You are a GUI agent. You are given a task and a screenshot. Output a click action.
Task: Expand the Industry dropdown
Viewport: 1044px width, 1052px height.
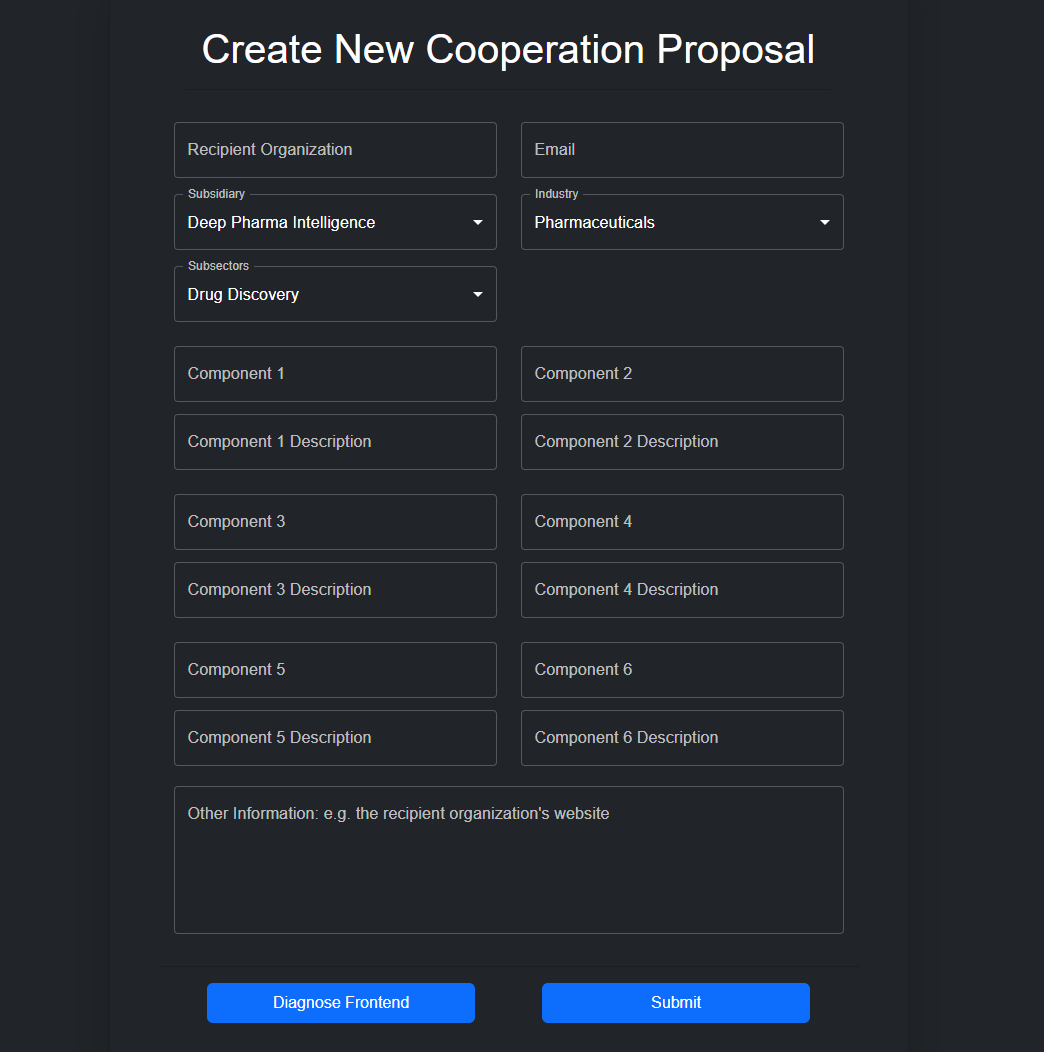click(682, 222)
